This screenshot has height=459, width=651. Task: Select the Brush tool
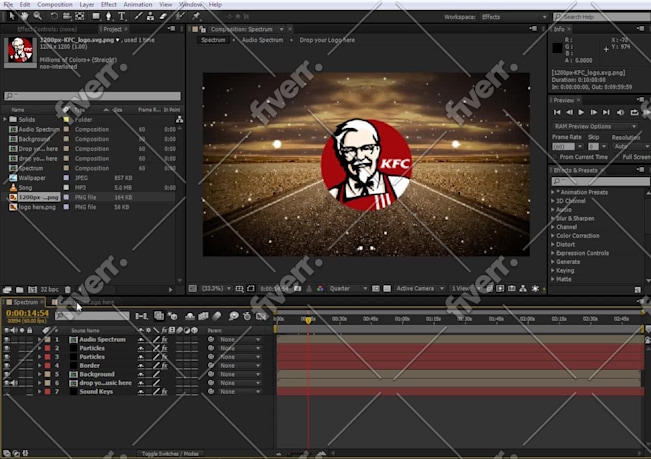coord(138,16)
